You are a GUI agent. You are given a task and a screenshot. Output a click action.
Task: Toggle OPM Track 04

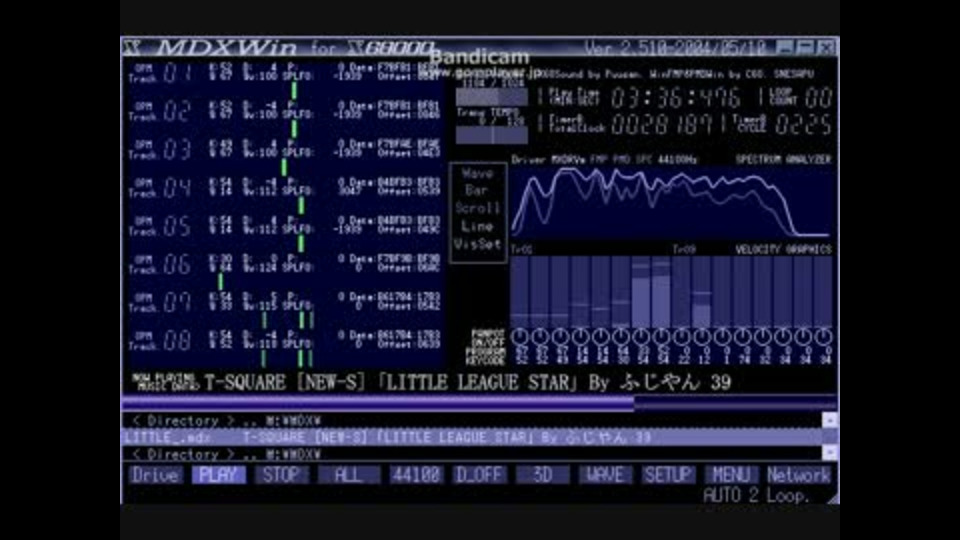pyautogui.click(x=161, y=187)
